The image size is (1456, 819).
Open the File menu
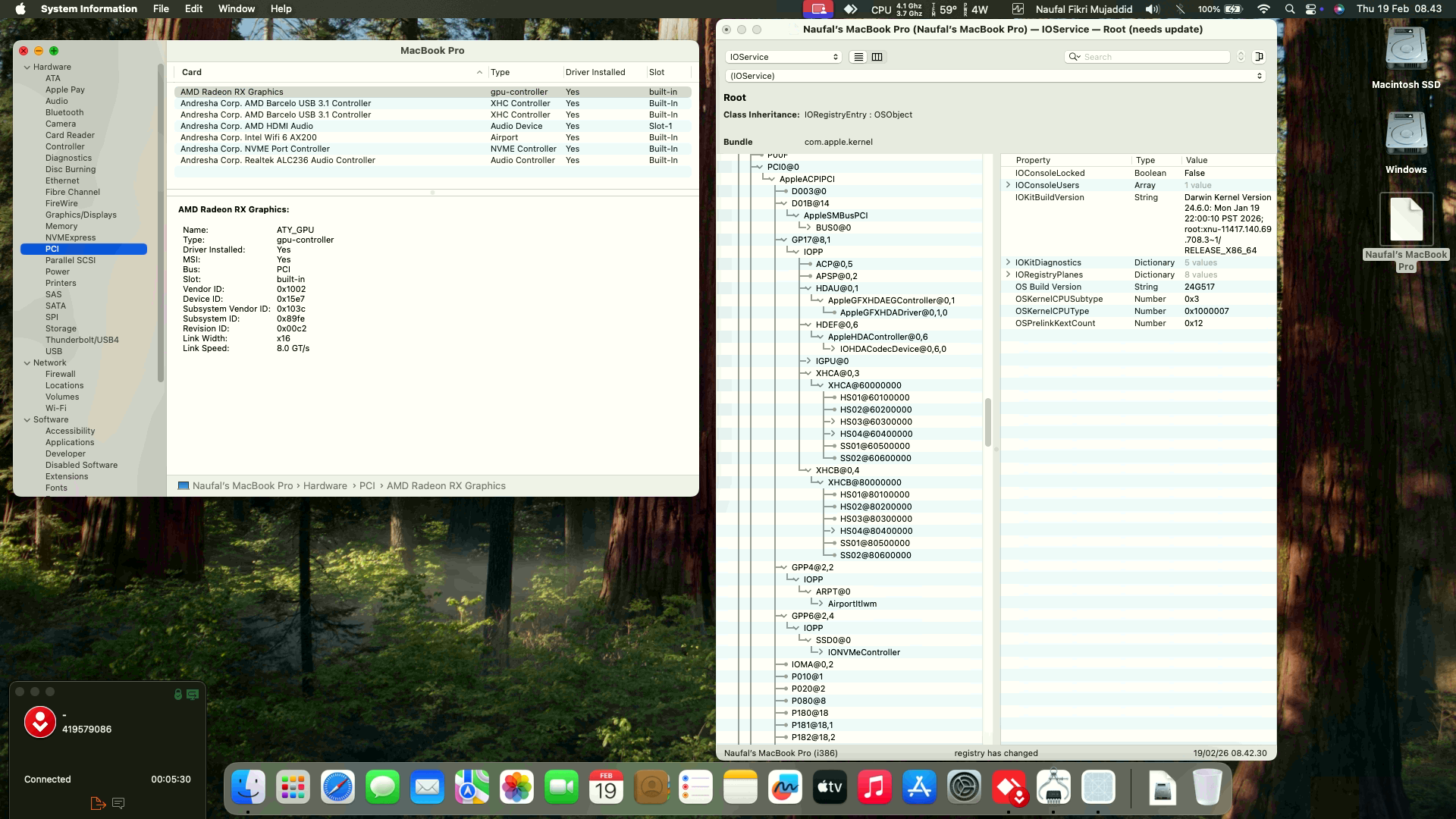[161, 9]
